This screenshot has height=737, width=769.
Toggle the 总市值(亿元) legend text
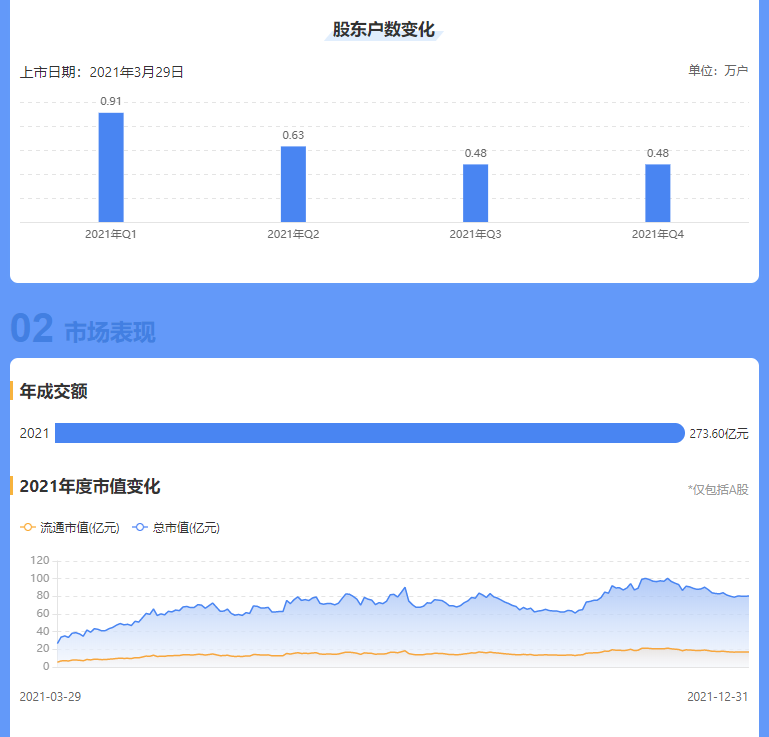click(x=186, y=528)
